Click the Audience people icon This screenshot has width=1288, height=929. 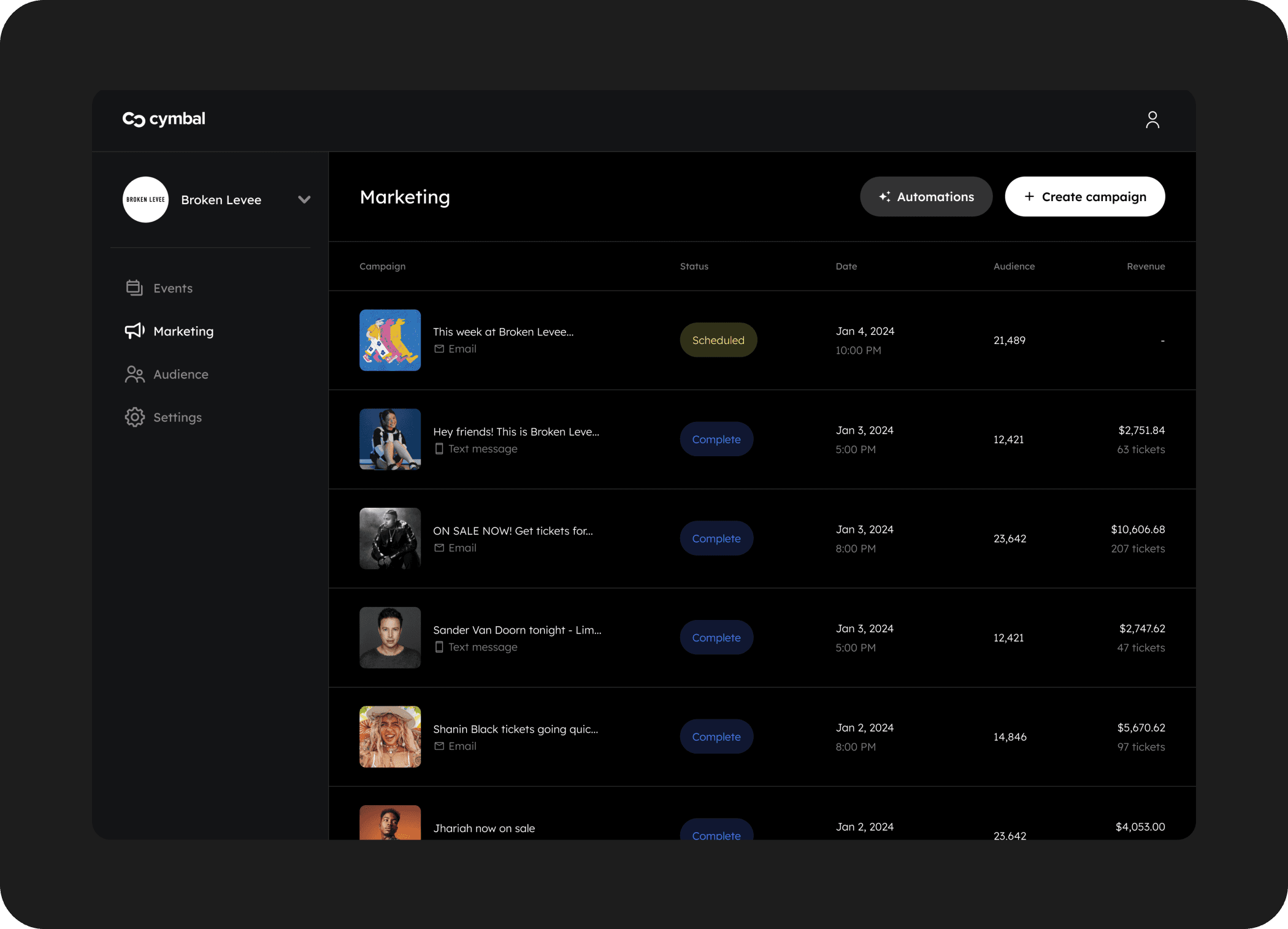[x=134, y=374]
